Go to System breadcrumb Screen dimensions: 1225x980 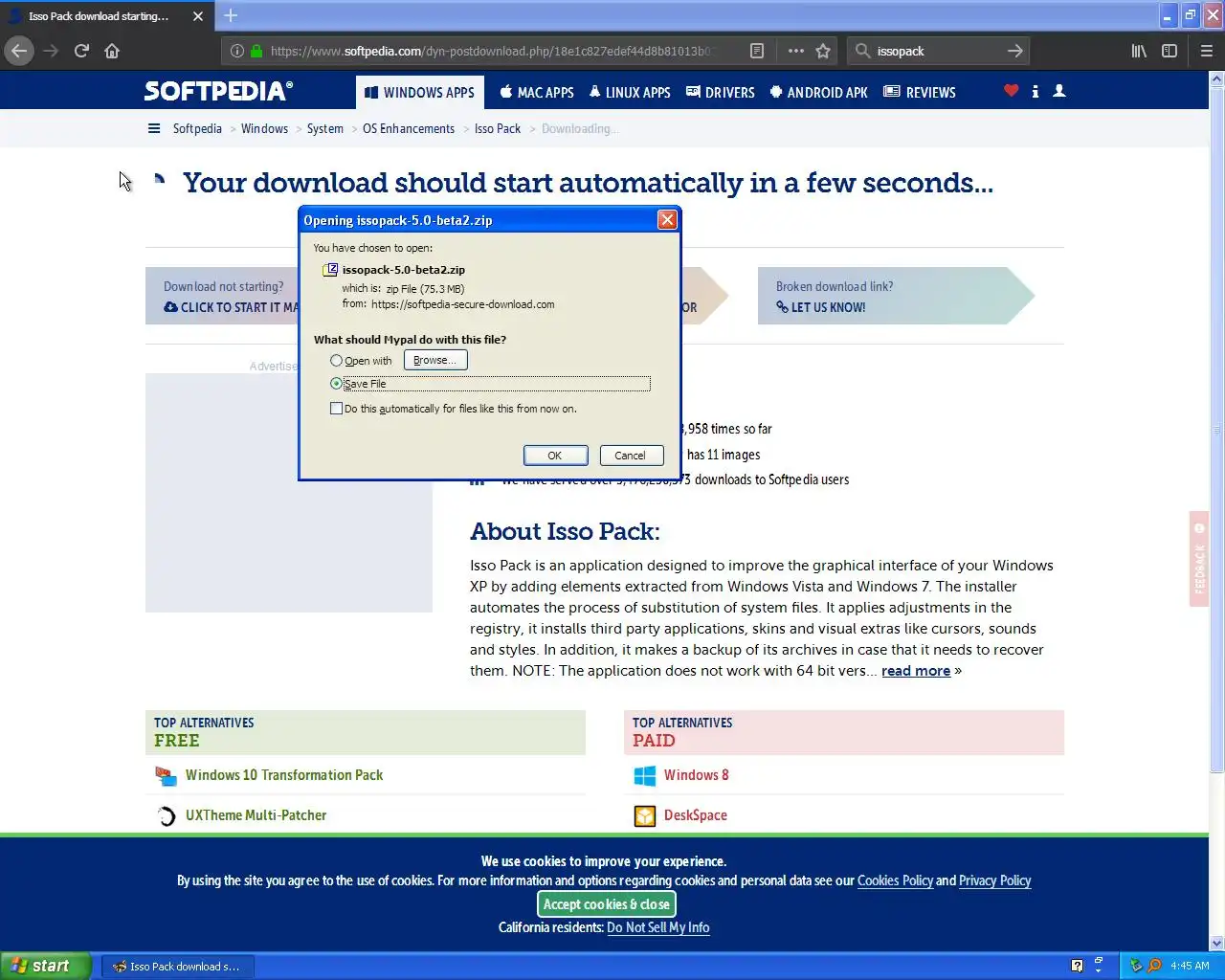point(325,128)
